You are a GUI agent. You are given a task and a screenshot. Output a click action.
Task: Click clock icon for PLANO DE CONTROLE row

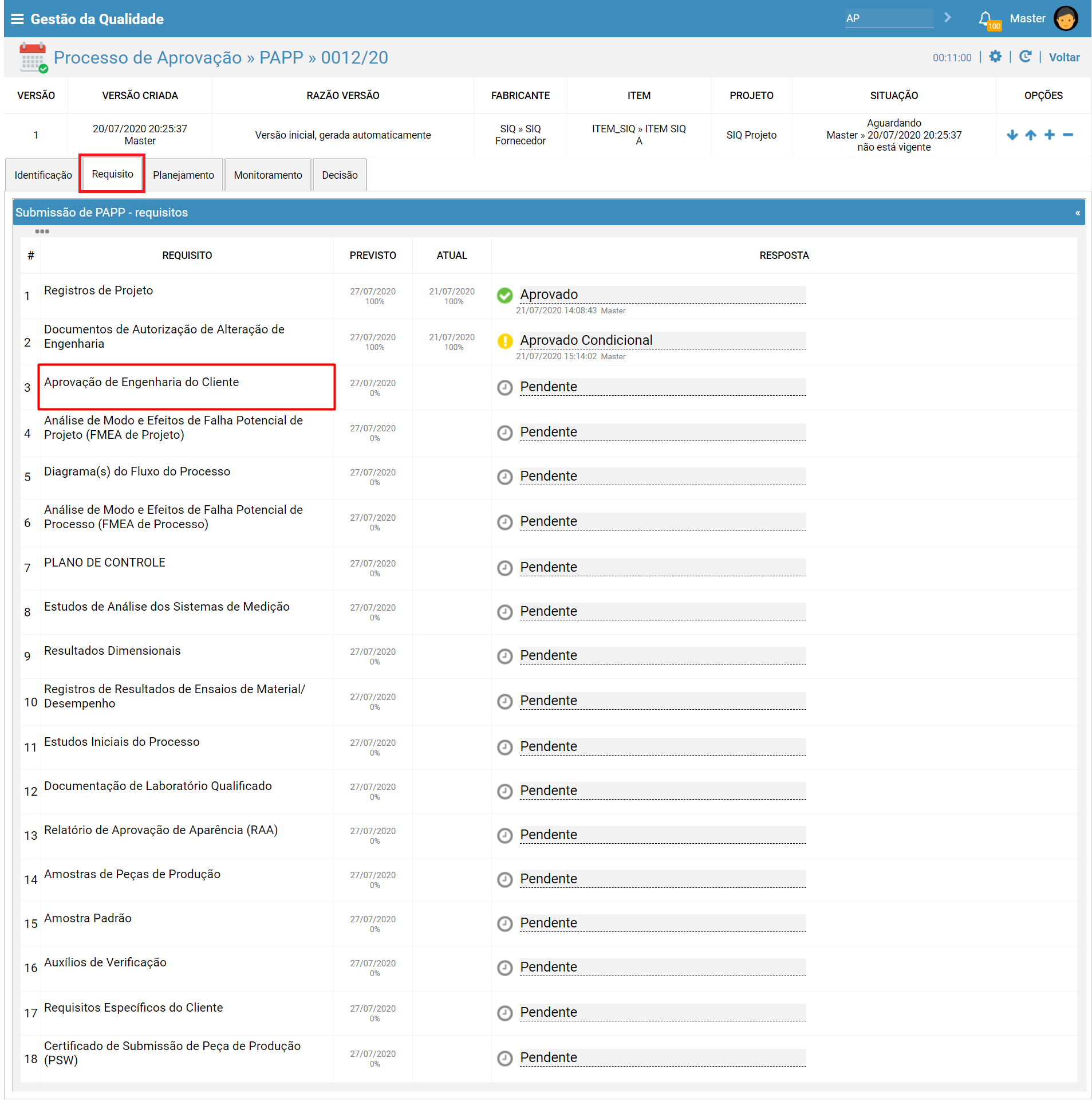coord(504,568)
